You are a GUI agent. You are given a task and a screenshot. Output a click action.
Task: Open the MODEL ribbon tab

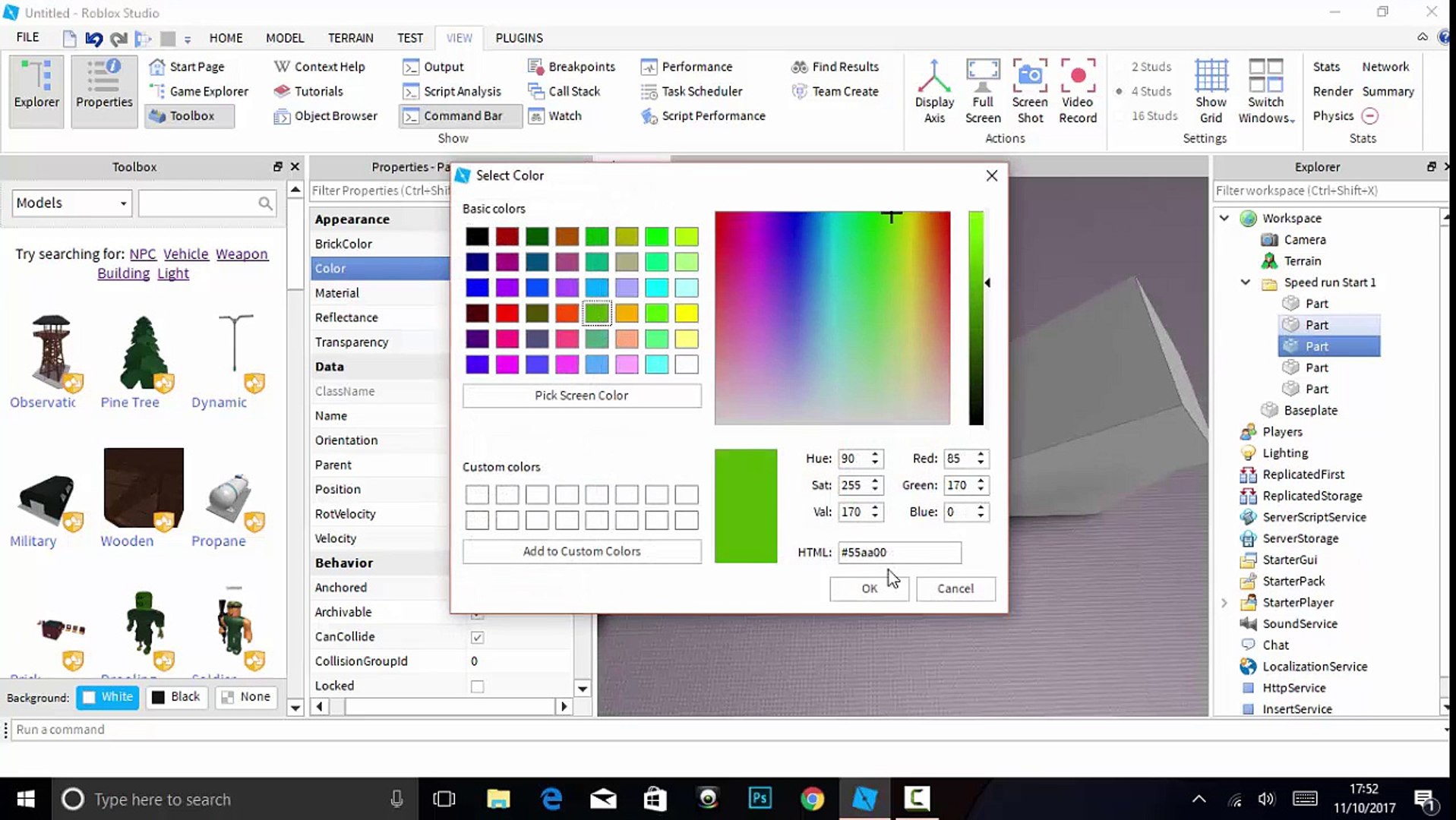284,38
